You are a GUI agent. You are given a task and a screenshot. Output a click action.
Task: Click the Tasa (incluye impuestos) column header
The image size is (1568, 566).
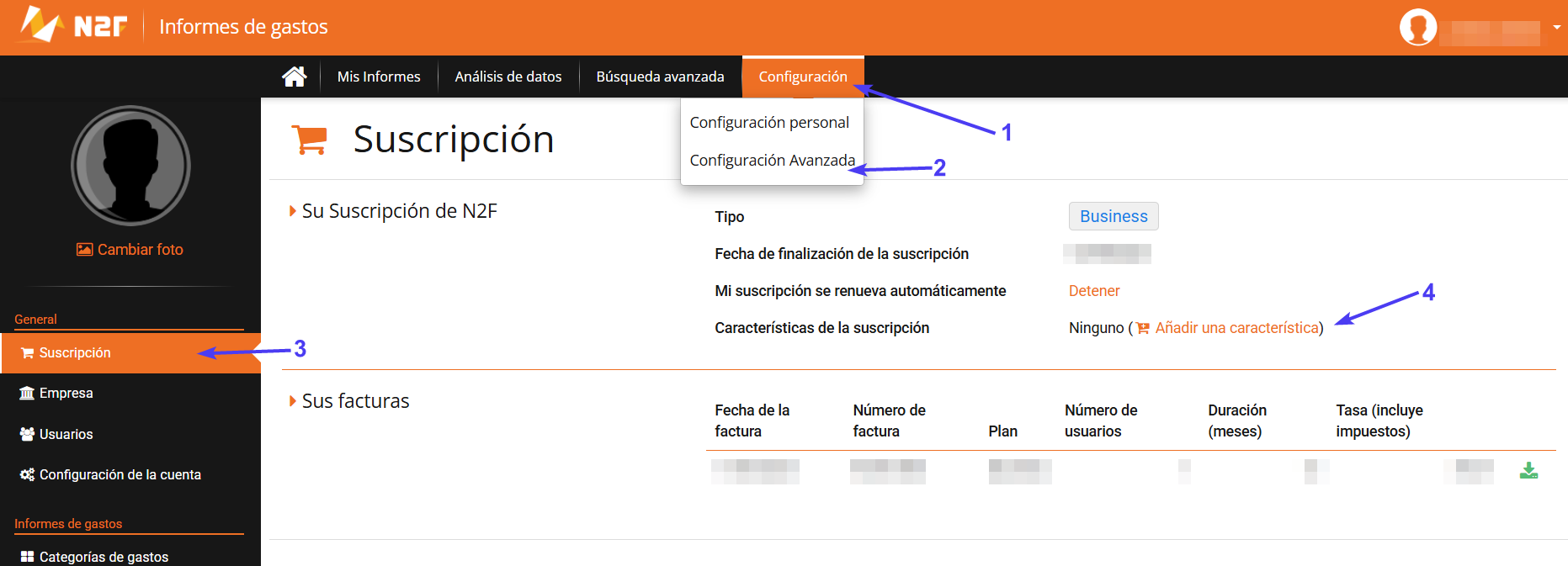tap(1379, 421)
